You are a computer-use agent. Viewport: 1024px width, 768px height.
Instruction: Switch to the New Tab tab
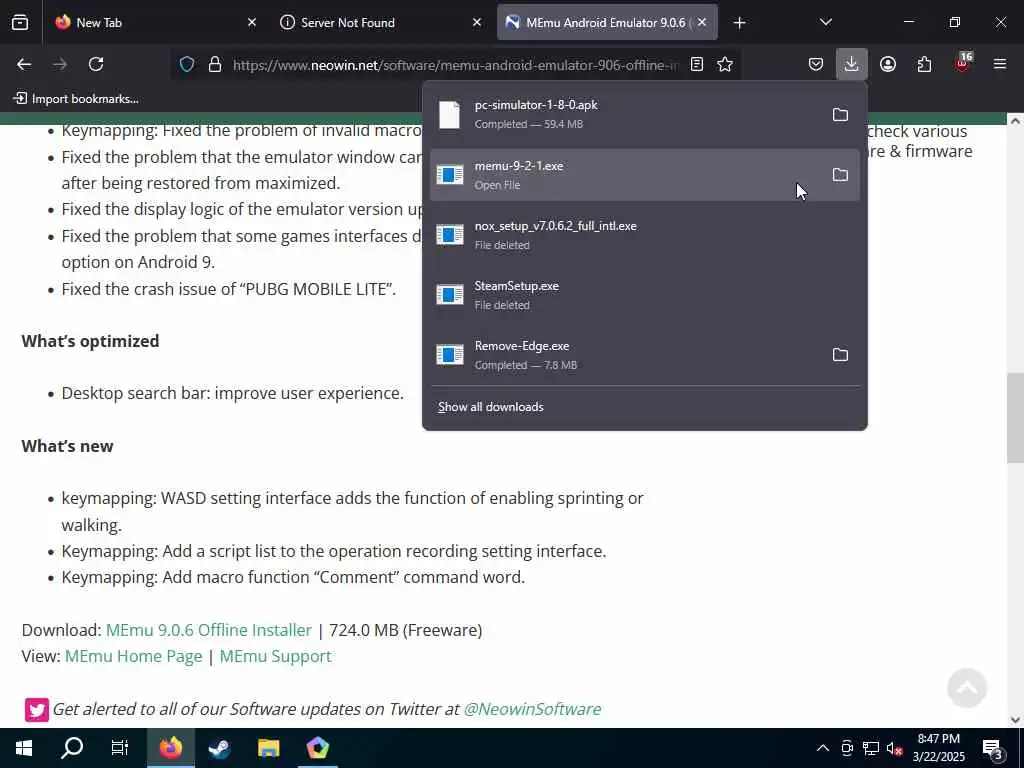click(x=155, y=22)
